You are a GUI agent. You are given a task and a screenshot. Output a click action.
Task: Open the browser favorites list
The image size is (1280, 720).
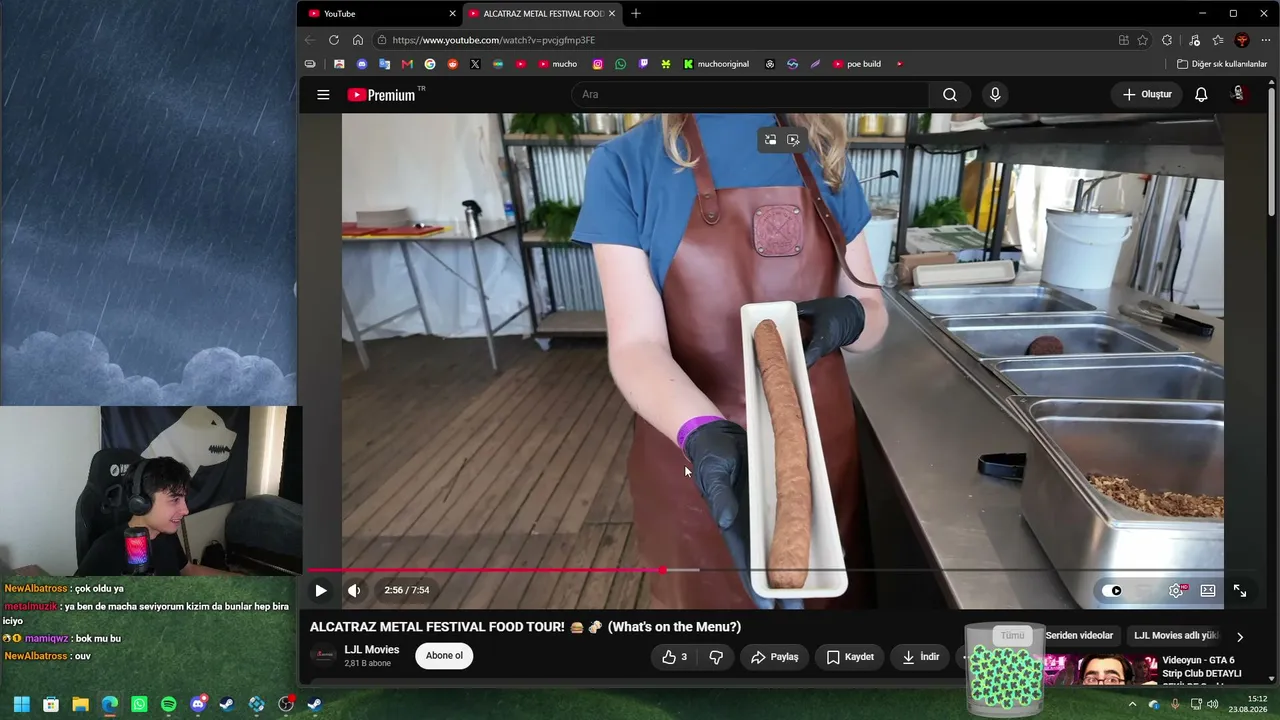pyautogui.click(x=1218, y=40)
